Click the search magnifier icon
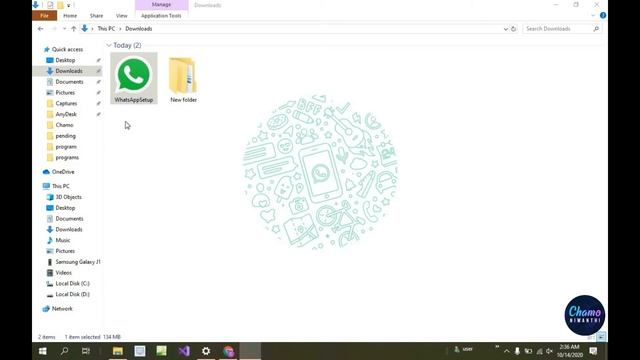The height and width of the screenshot is (360, 640). coord(596,29)
